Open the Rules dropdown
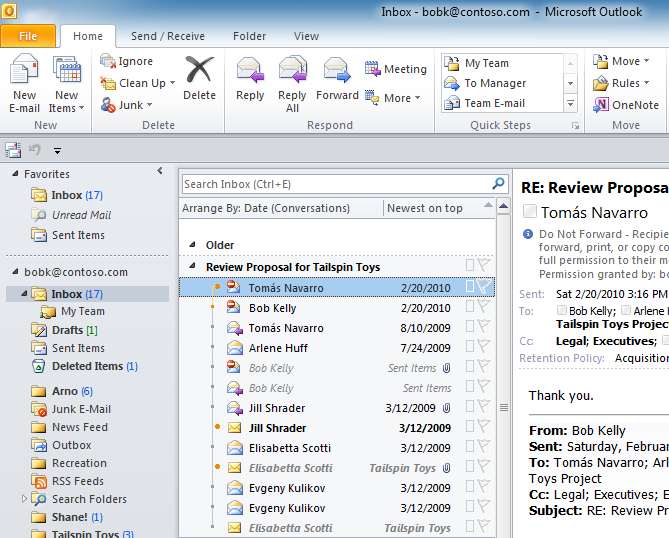Viewport: 669px width, 538px height. click(621, 83)
